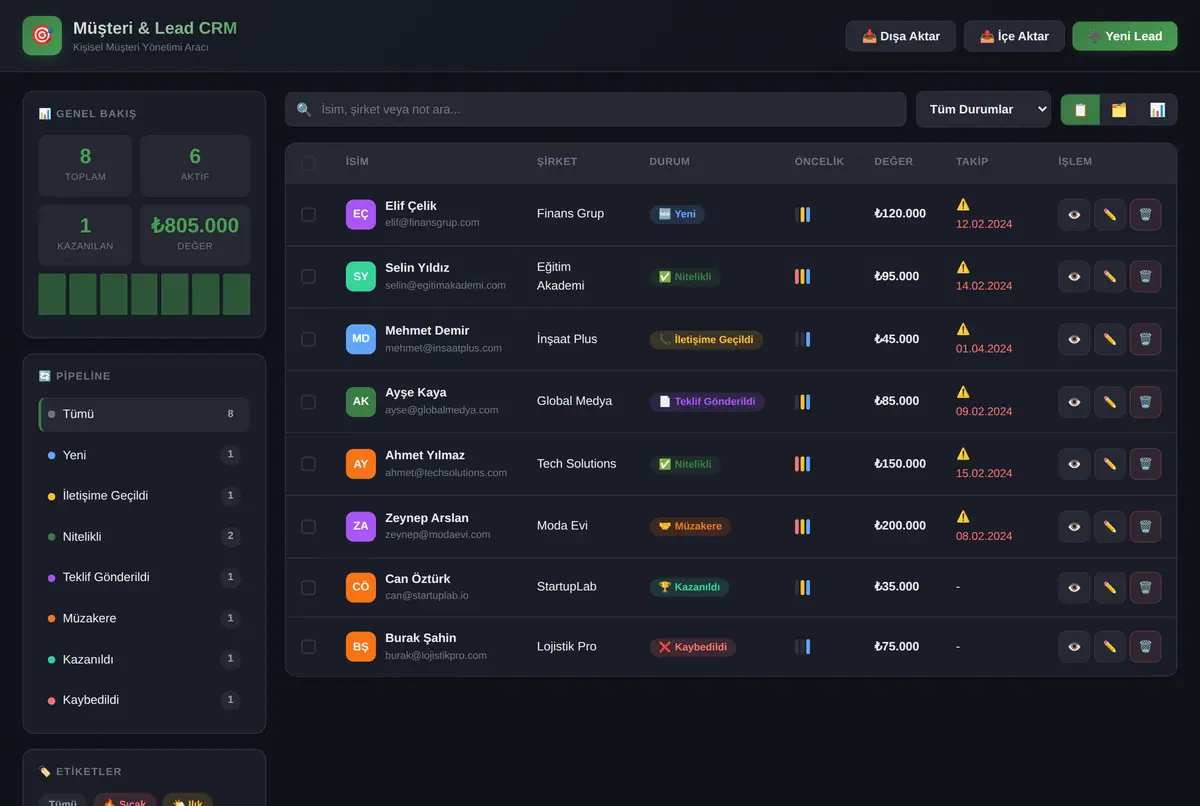The image size is (1200, 806).
Task: Click the İçe Aktar button
Action: point(1014,36)
